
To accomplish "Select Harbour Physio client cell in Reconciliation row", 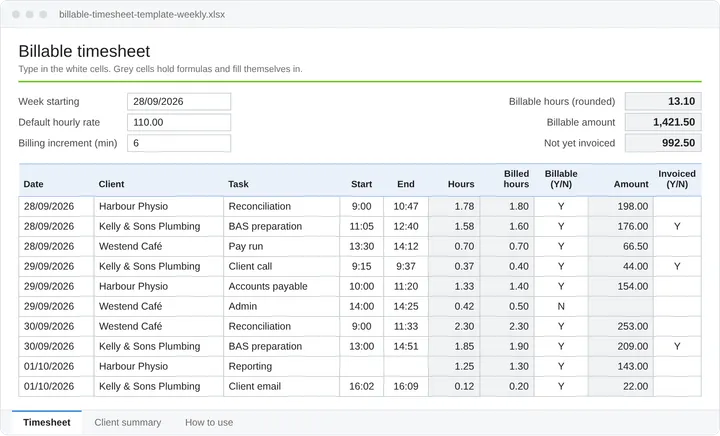I will (x=158, y=207).
